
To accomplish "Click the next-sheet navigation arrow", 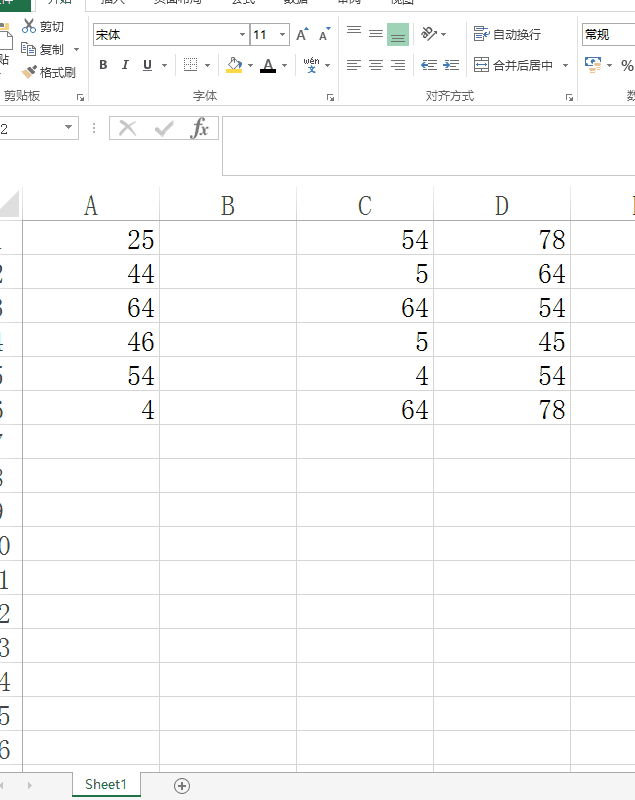I will point(30,786).
